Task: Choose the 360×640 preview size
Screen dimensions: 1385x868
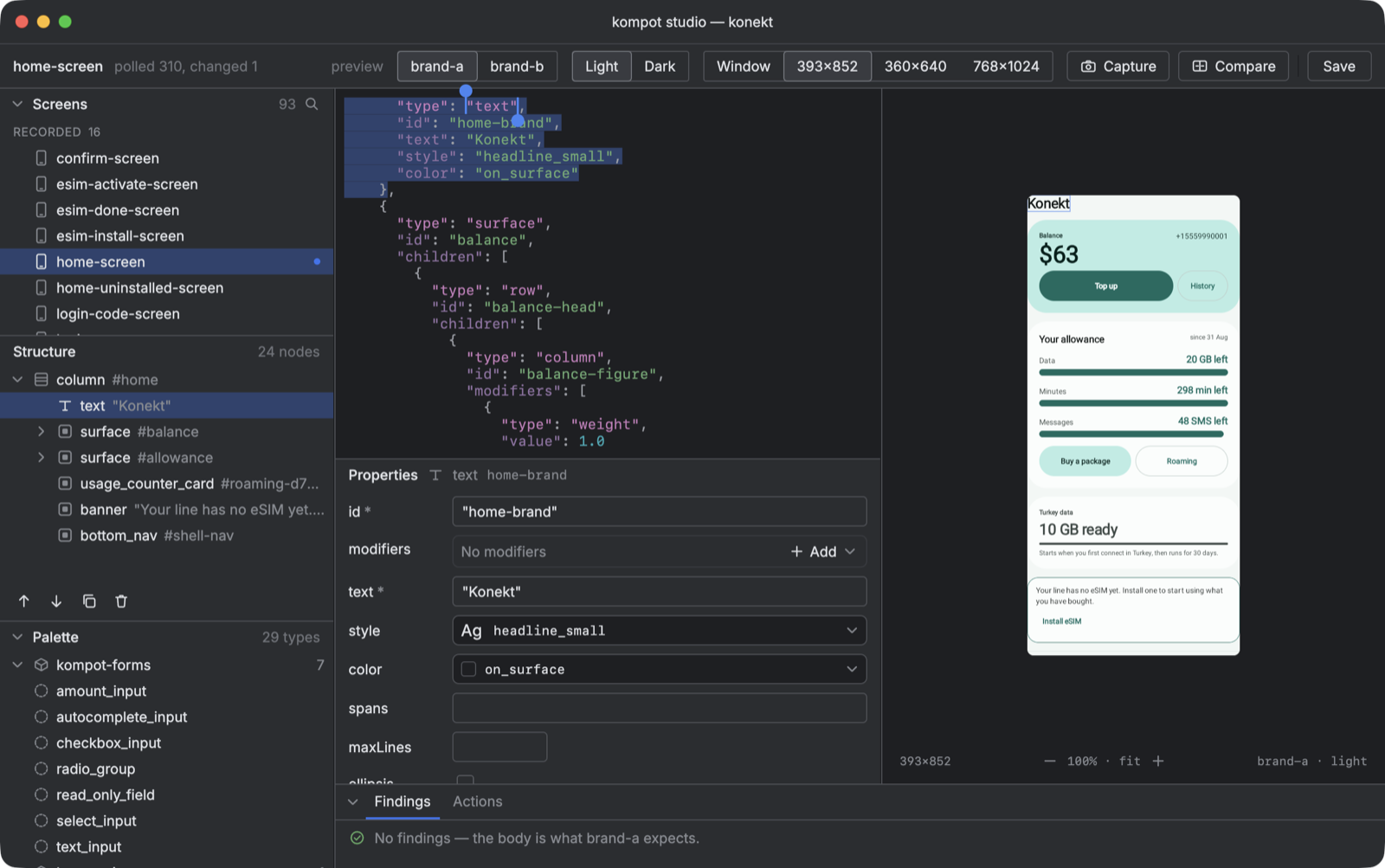Action: [x=915, y=67]
